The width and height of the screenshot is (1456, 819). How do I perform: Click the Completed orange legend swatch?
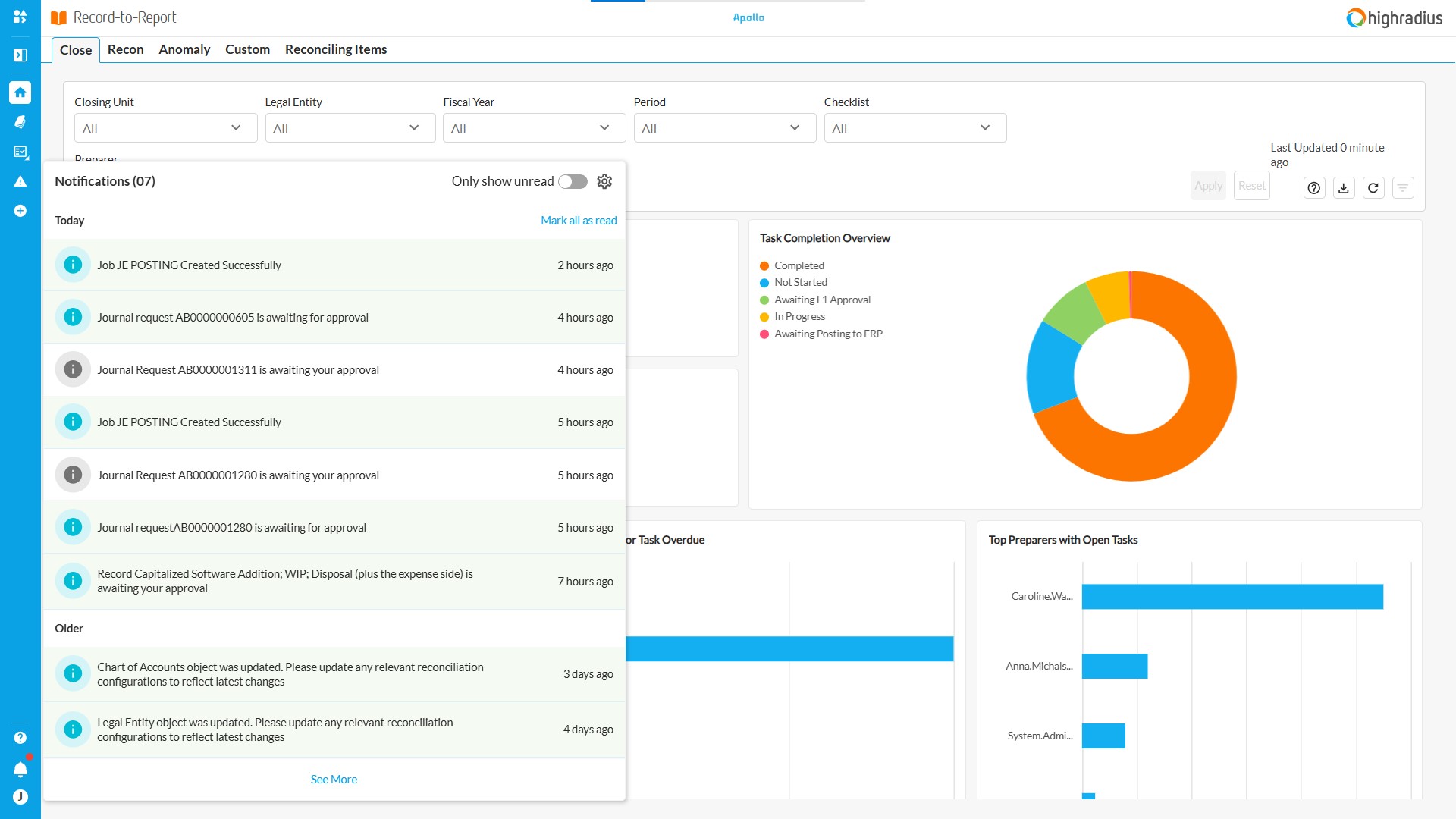[764, 266]
